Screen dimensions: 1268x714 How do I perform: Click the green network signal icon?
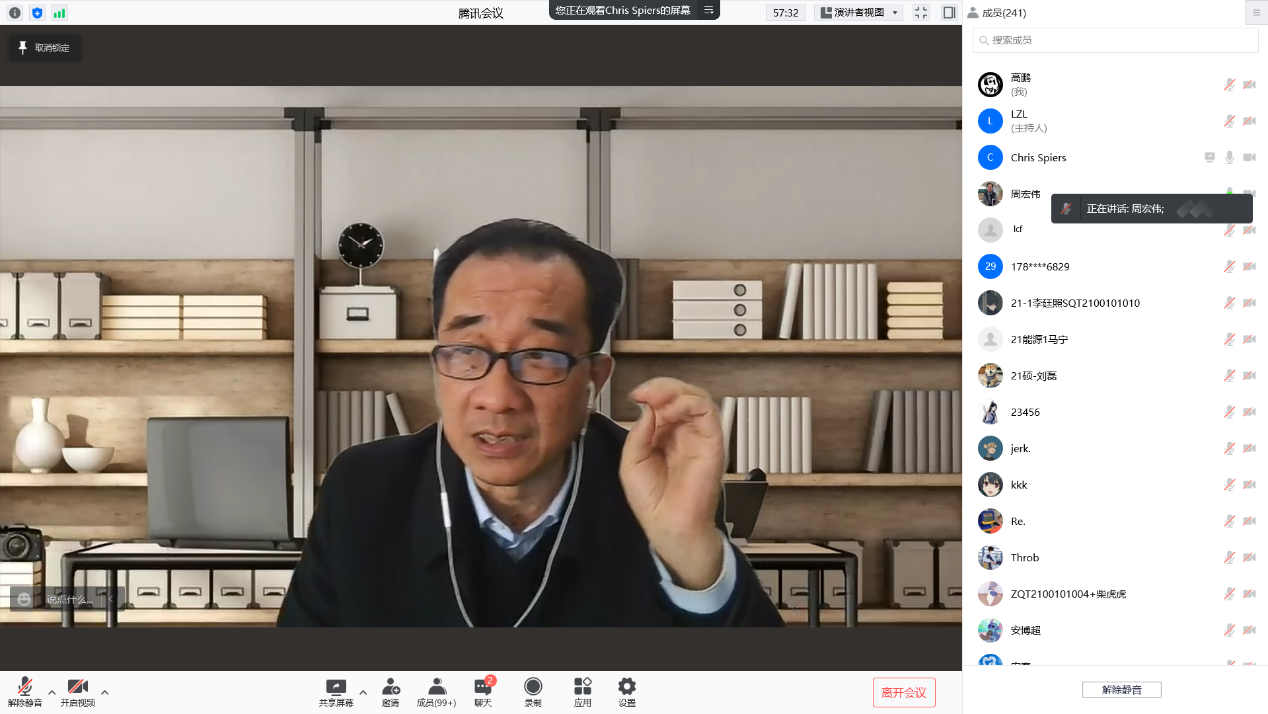click(59, 13)
